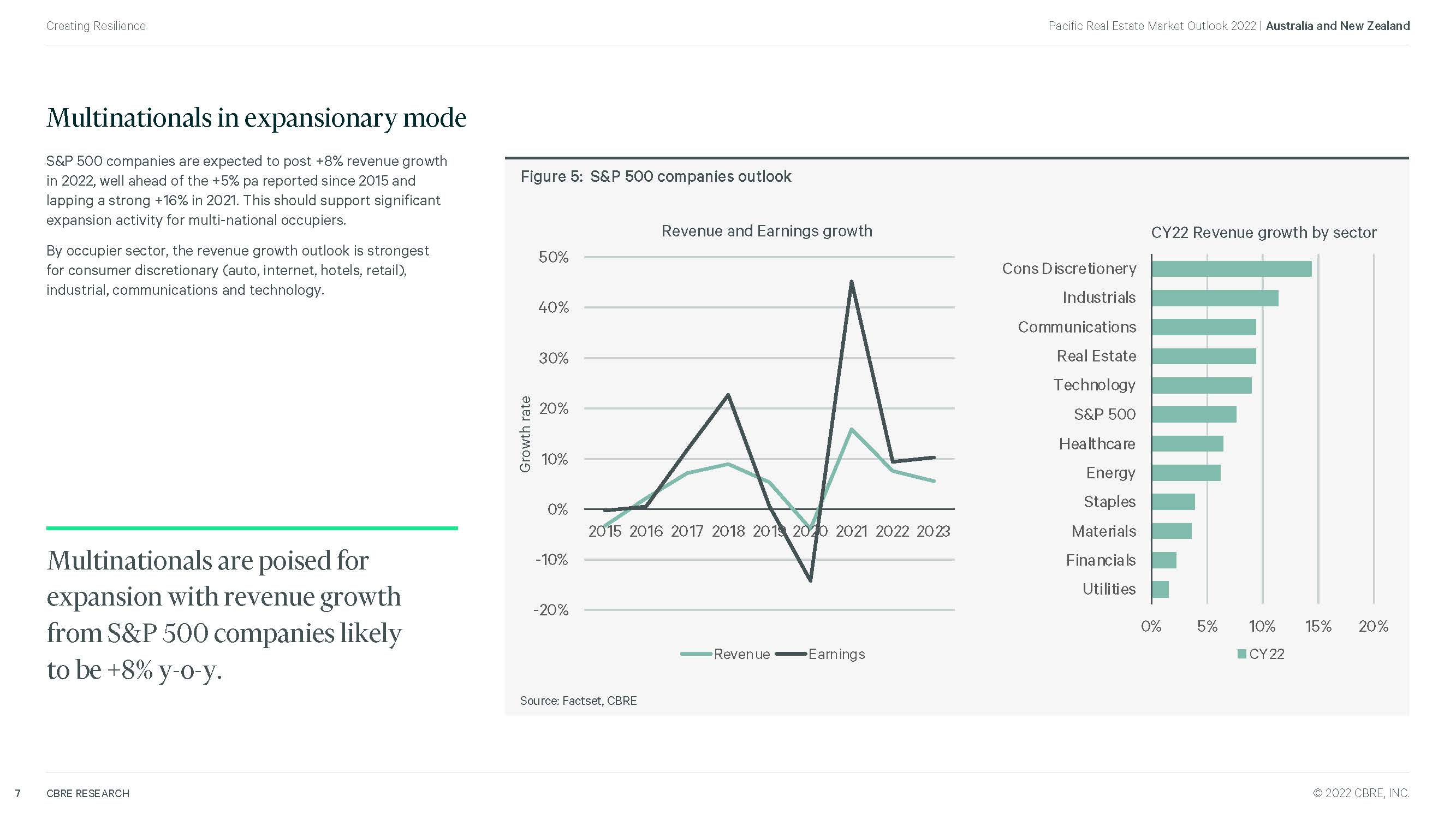The width and height of the screenshot is (1456, 819).
Task: Click the CY22 Revenue growth by sector title
Action: [1263, 232]
